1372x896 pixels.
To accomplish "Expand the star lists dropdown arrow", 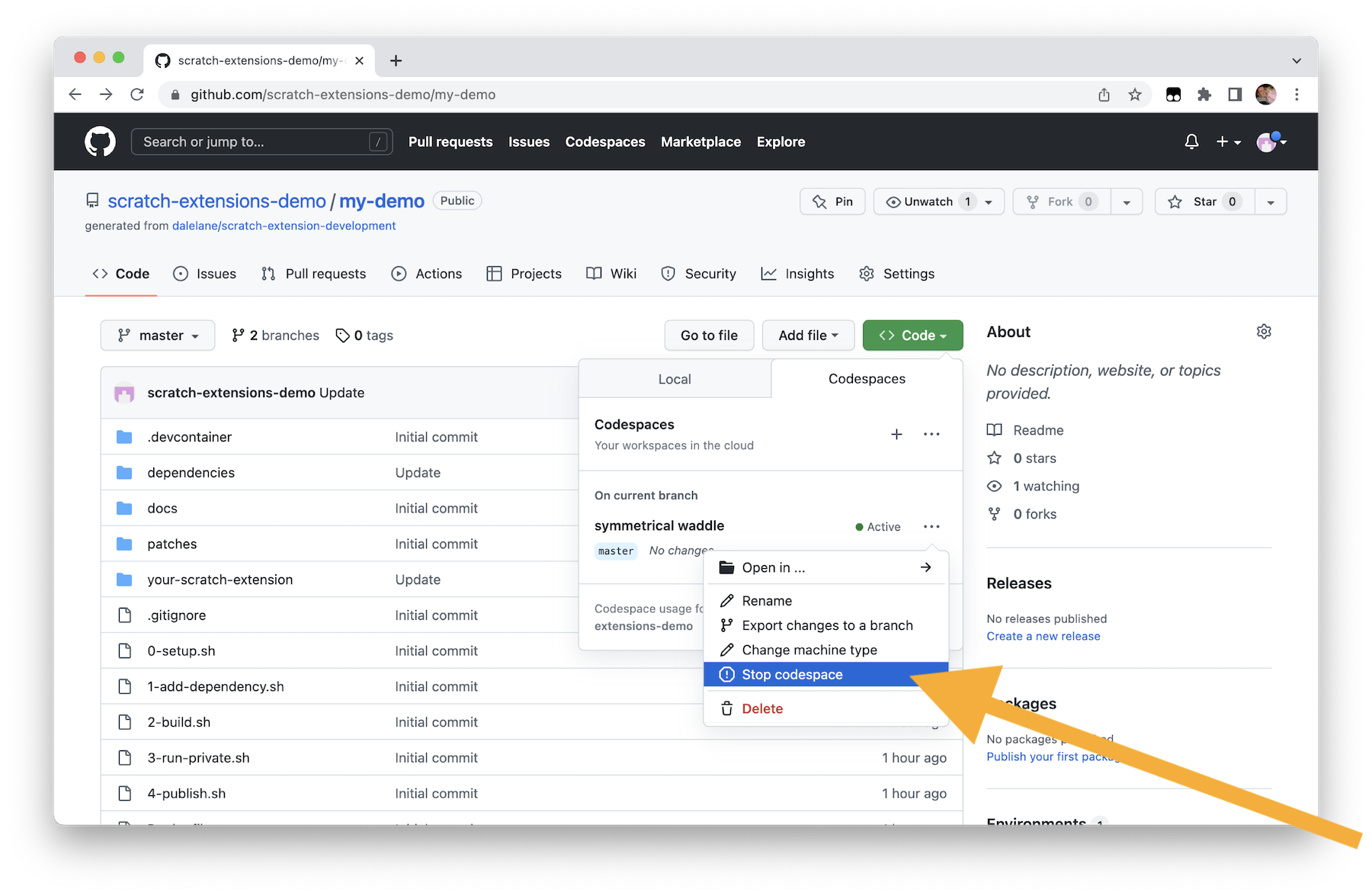I will (1271, 202).
